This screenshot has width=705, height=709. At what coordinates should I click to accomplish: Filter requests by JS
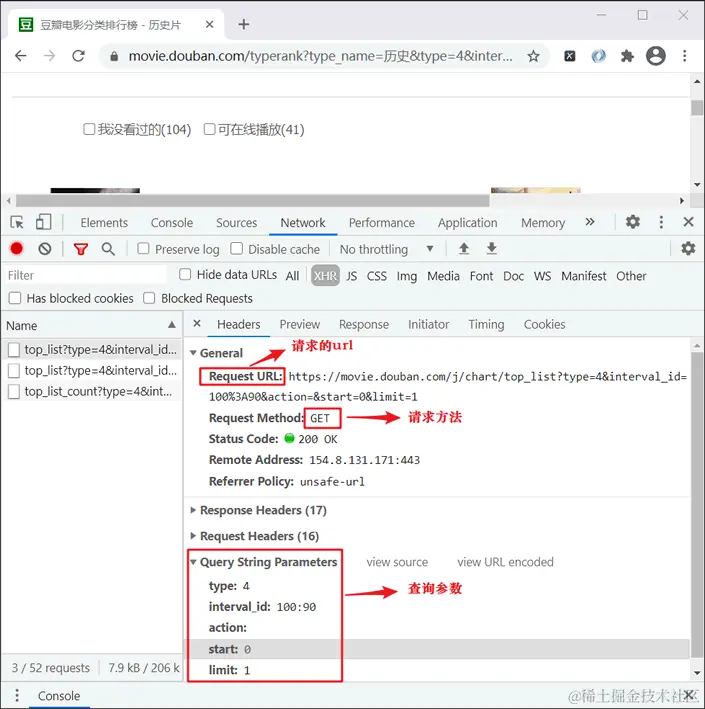point(351,276)
